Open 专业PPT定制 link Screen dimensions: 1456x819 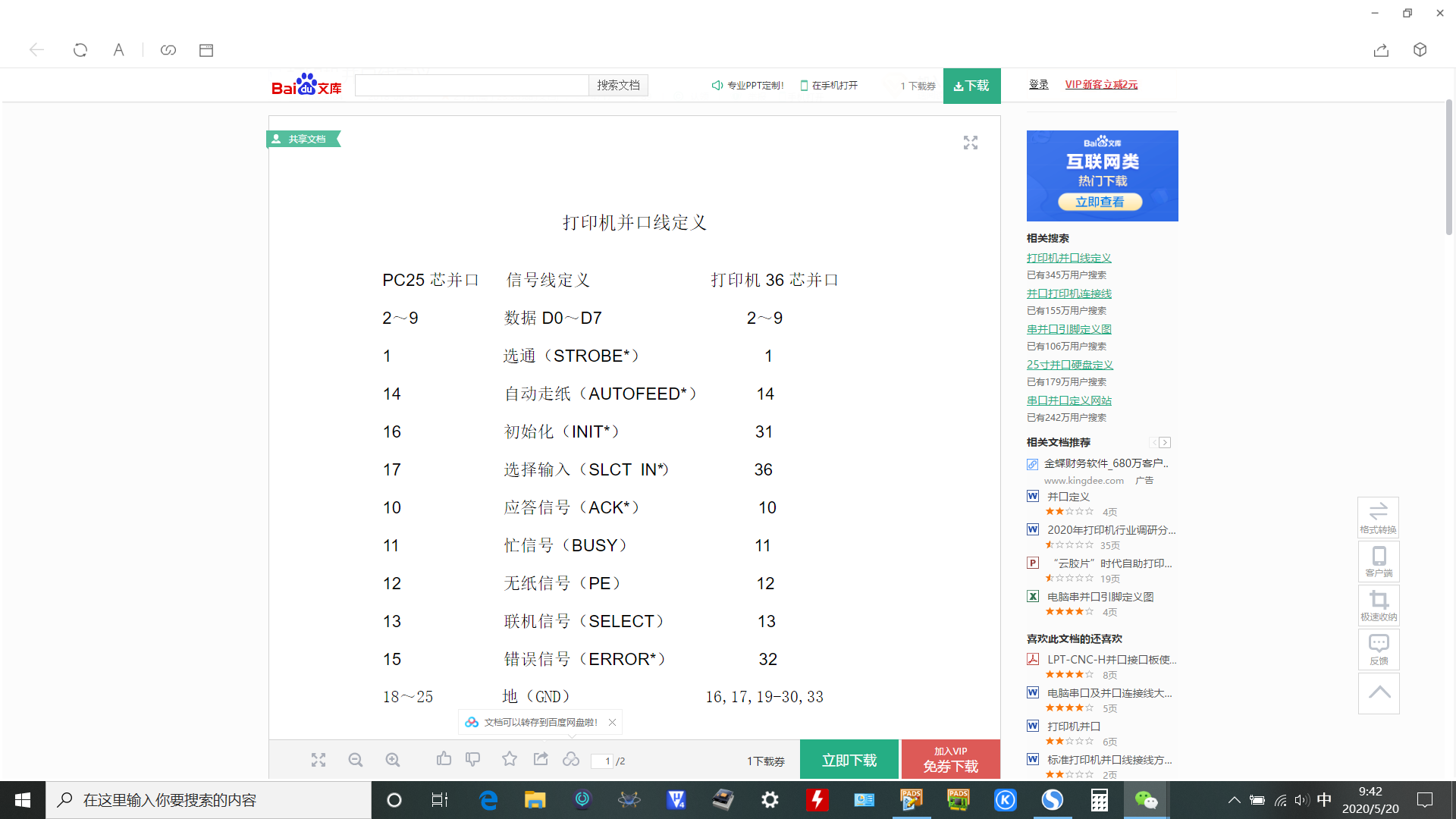pyautogui.click(x=748, y=86)
